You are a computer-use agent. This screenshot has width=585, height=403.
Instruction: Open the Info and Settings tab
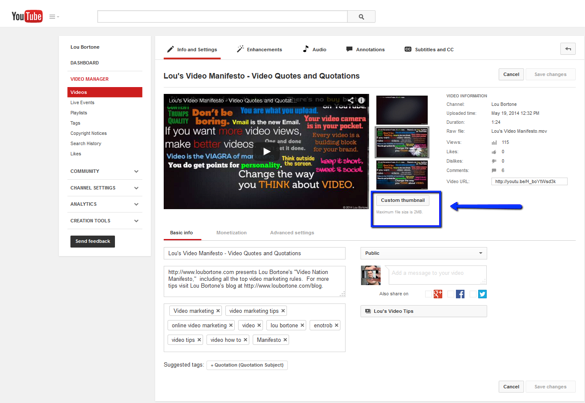pyautogui.click(x=192, y=50)
